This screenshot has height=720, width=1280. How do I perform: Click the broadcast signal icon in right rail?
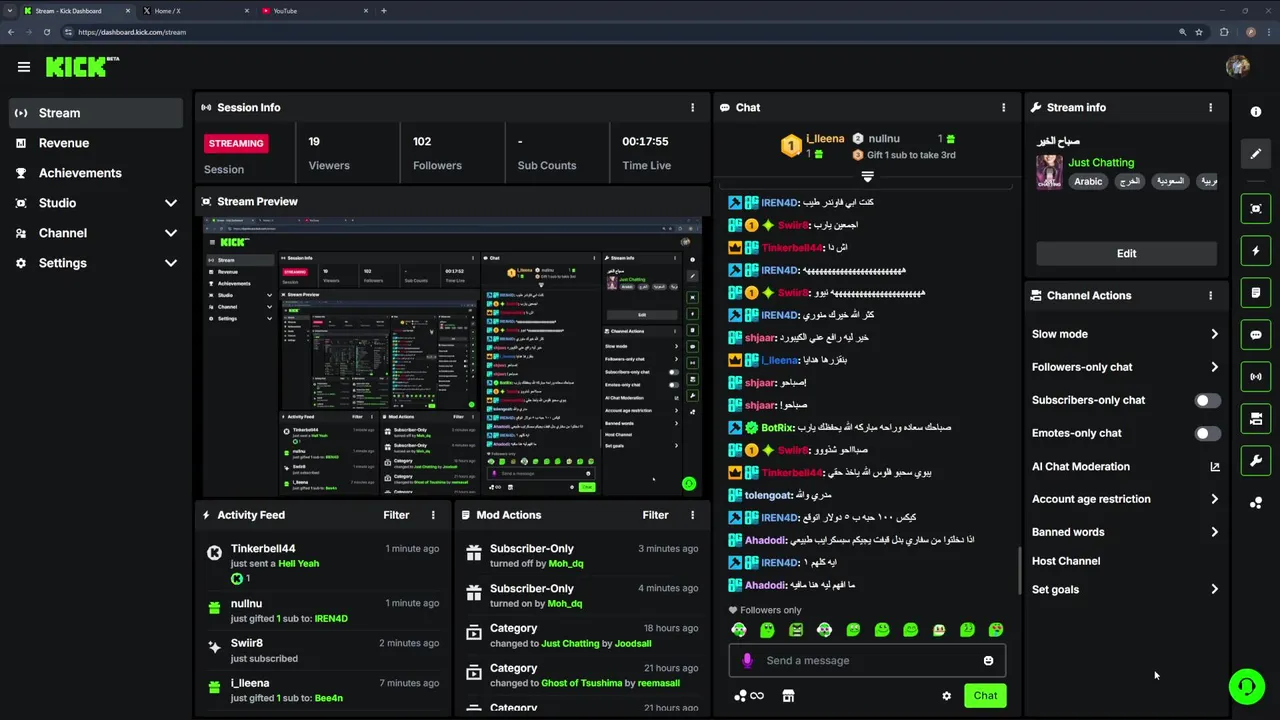pyautogui.click(x=1256, y=377)
